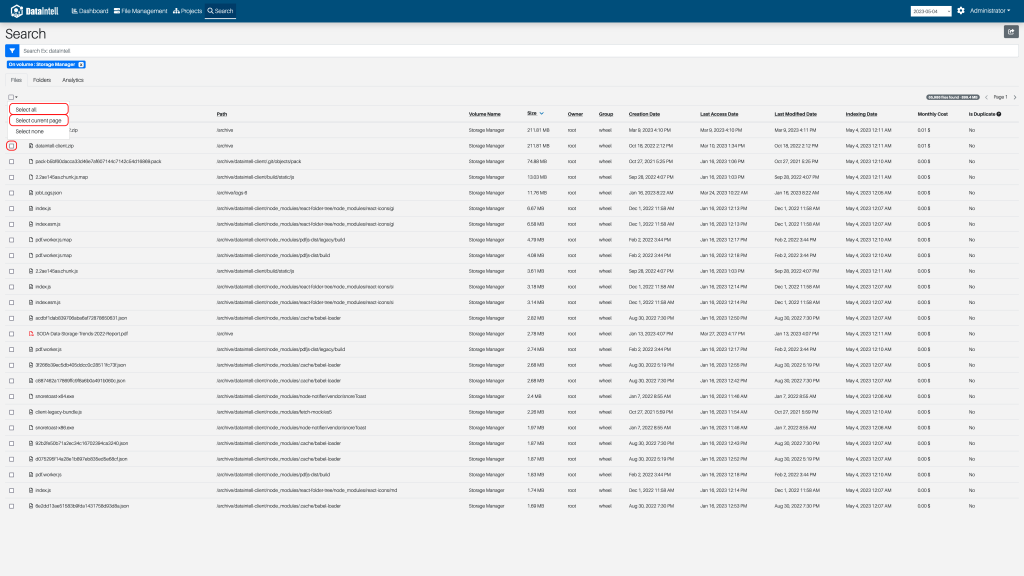Open the Dashboard nav item

[x=90, y=11]
